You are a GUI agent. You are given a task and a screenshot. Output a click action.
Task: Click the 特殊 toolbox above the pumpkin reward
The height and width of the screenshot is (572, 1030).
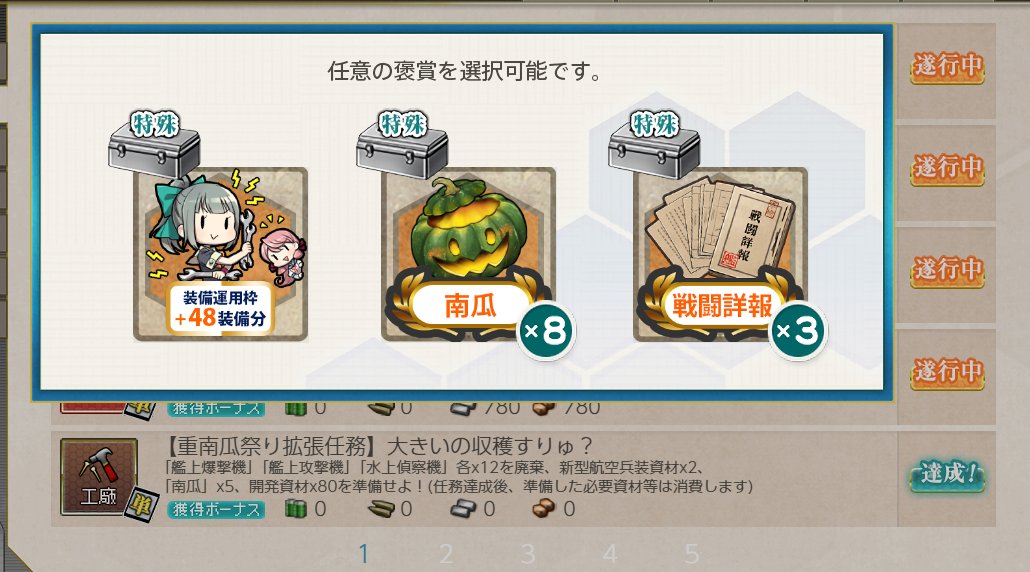pyautogui.click(x=402, y=146)
